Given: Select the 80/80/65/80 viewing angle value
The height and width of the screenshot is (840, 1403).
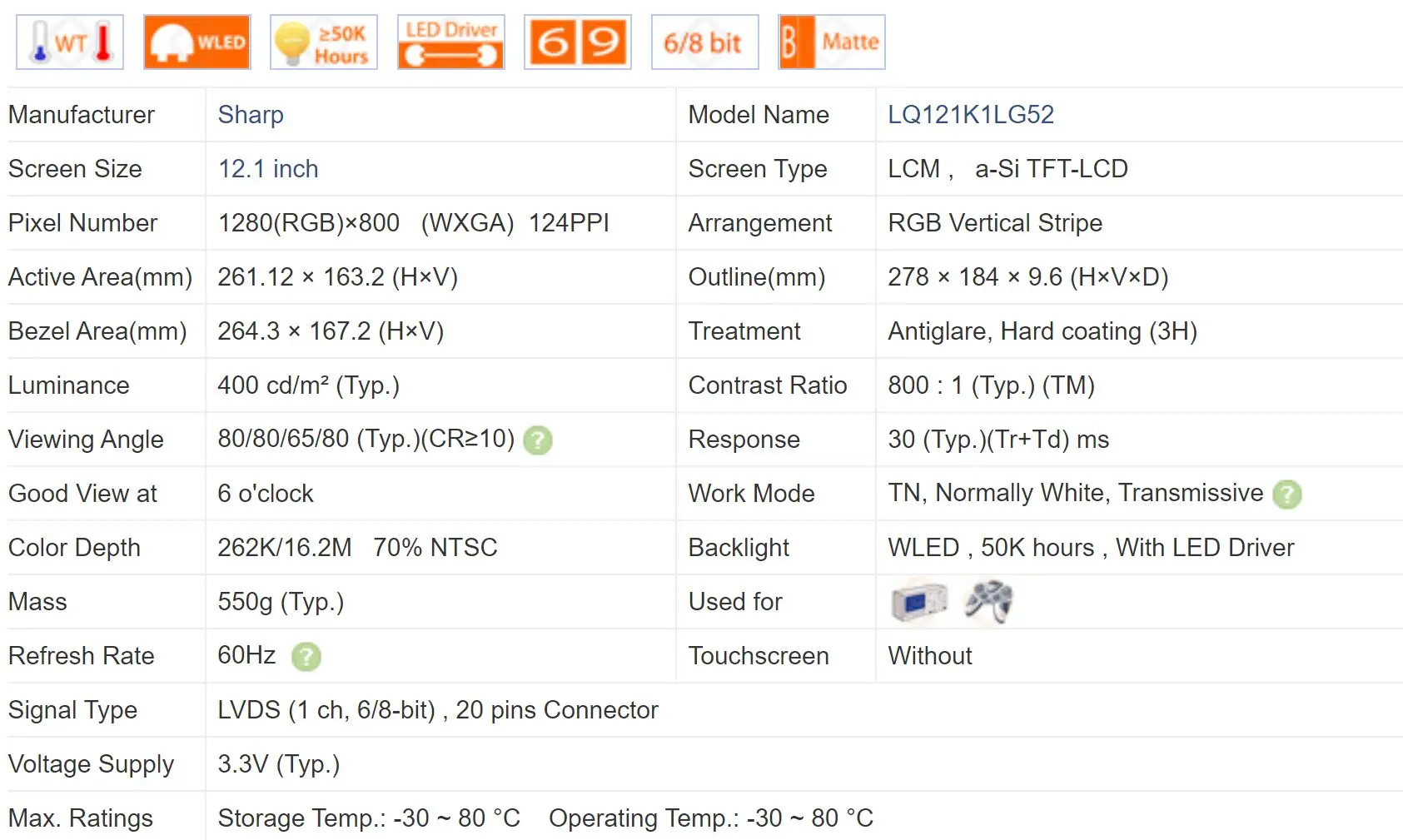Looking at the screenshot, I should click(366, 439).
